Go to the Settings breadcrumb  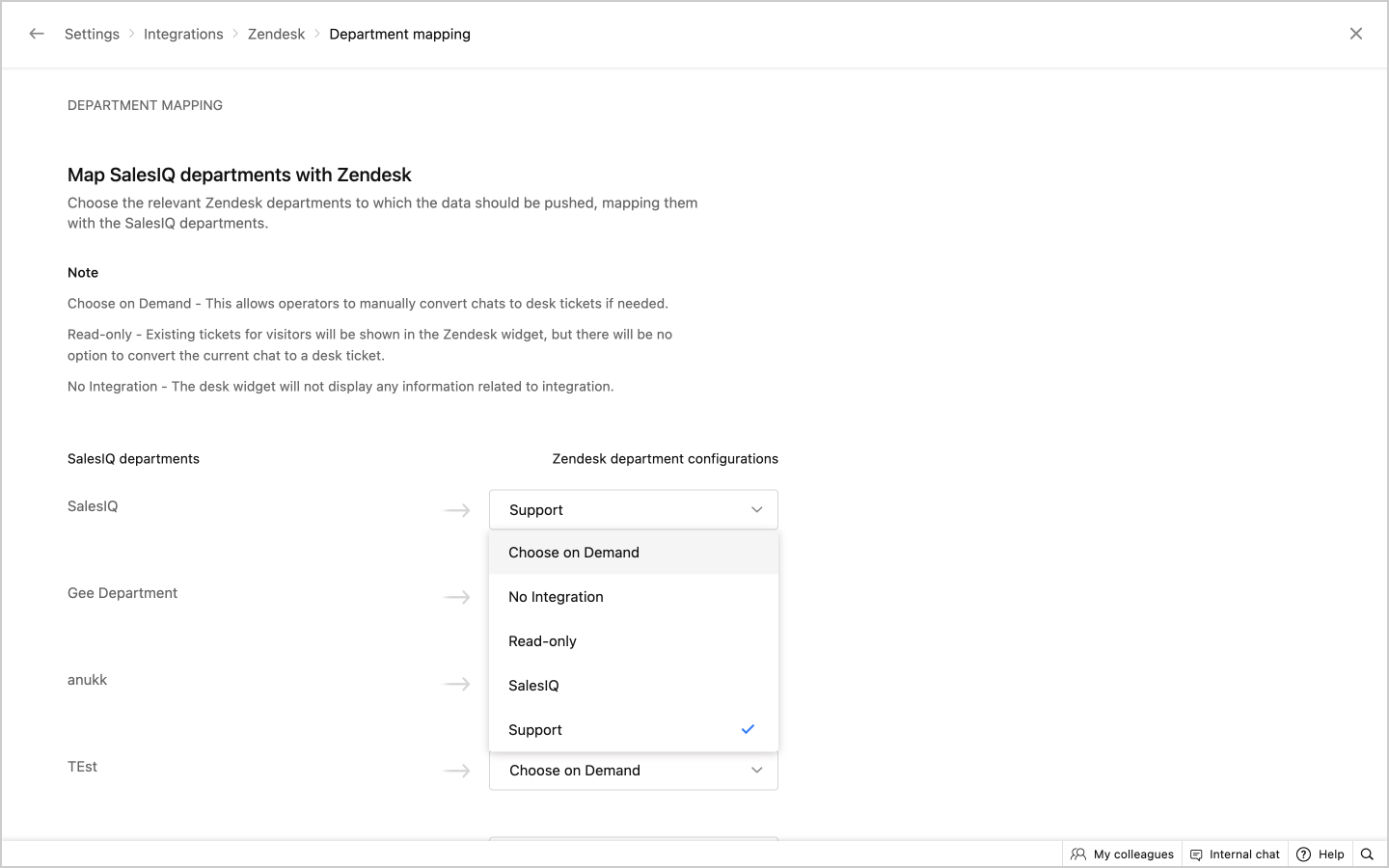(x=93, y=34)
